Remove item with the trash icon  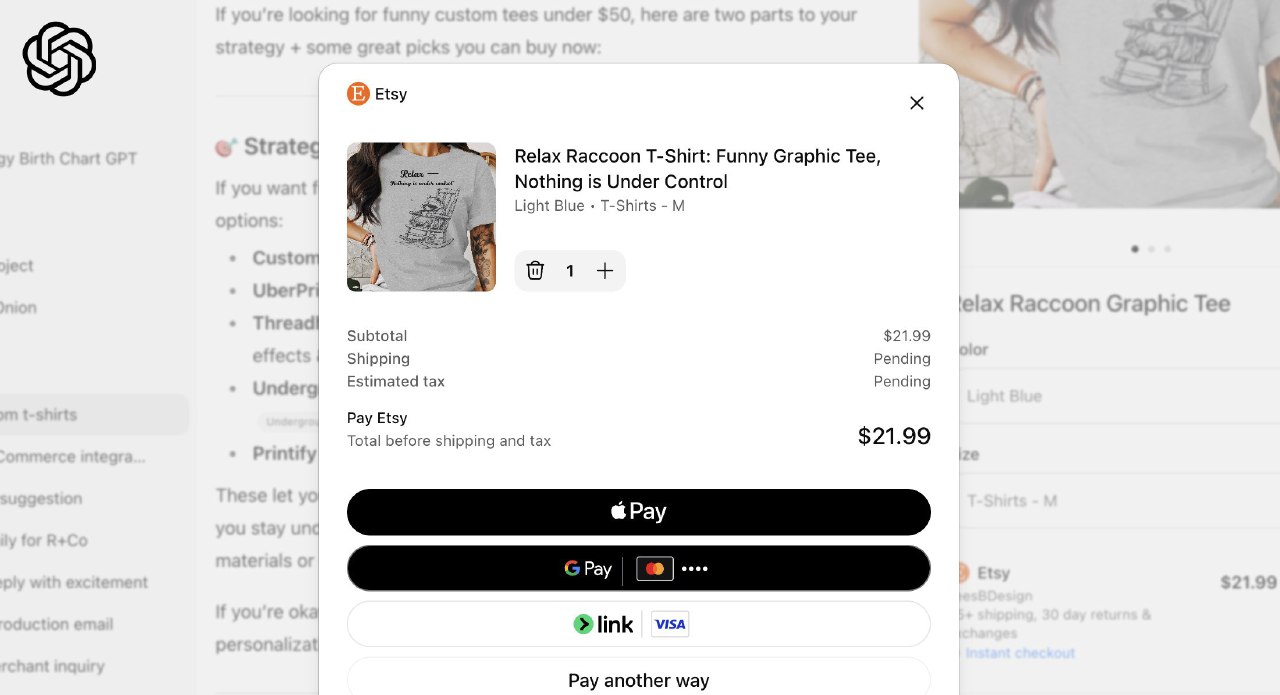click(x=535, y=271)
